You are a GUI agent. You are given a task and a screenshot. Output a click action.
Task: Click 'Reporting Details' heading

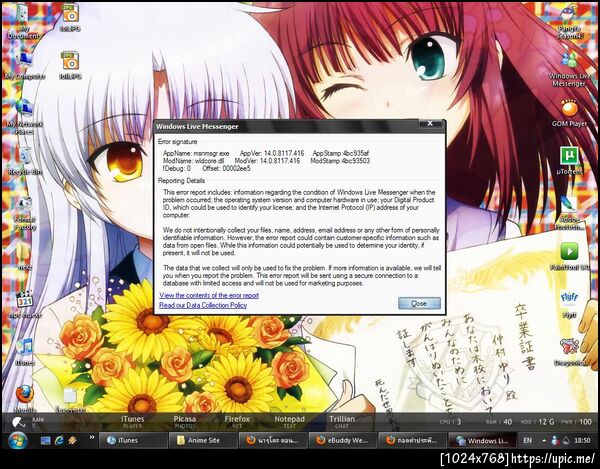181,181
